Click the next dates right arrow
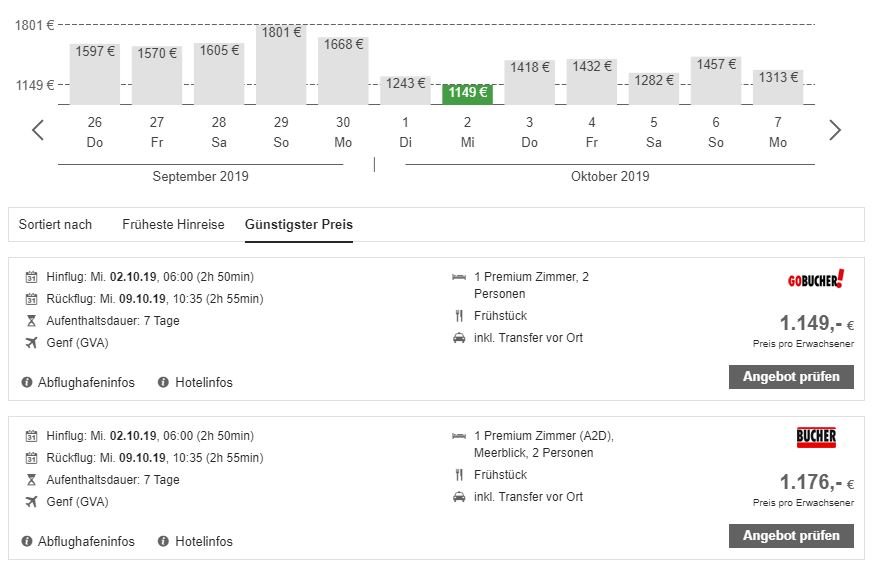Screen dimensions: 876x566 (835, 130)
